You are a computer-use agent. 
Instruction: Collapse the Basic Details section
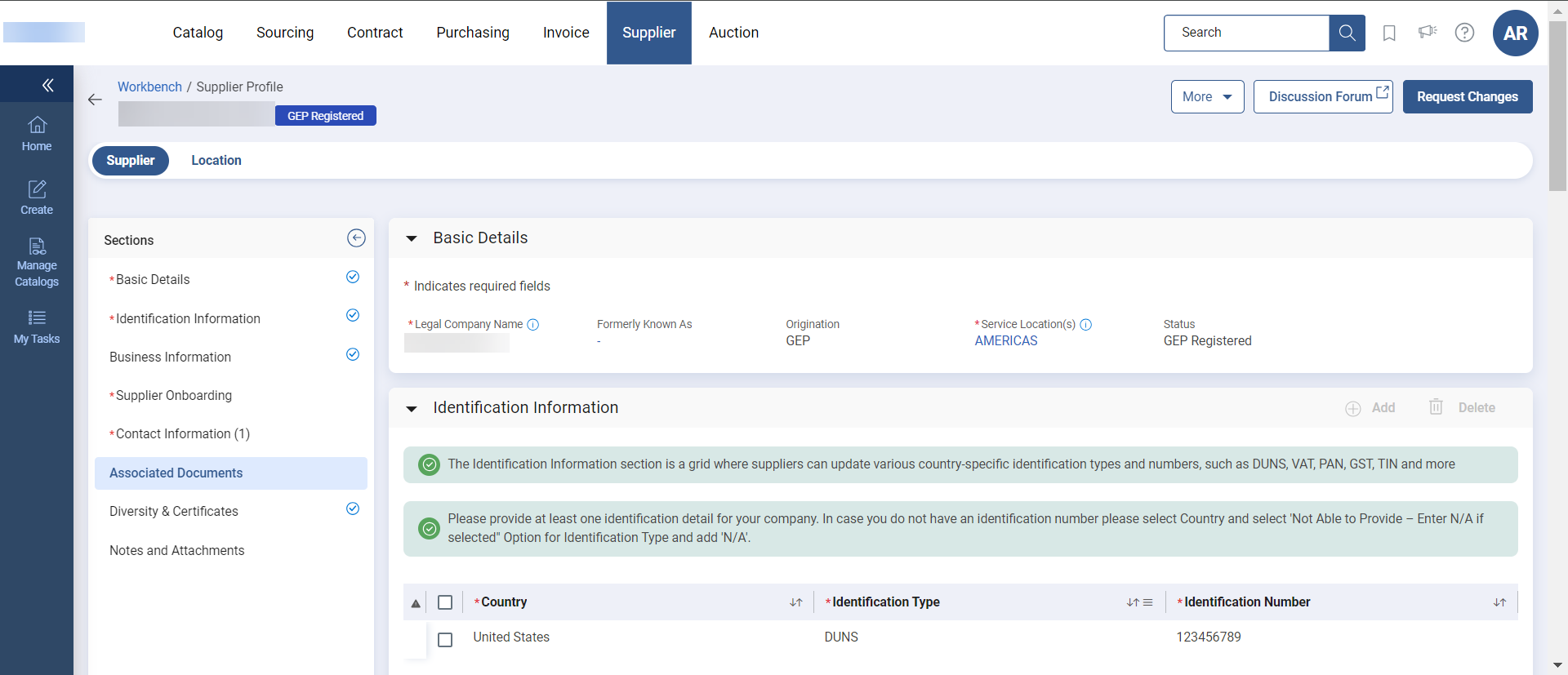[x=412, y=238]
